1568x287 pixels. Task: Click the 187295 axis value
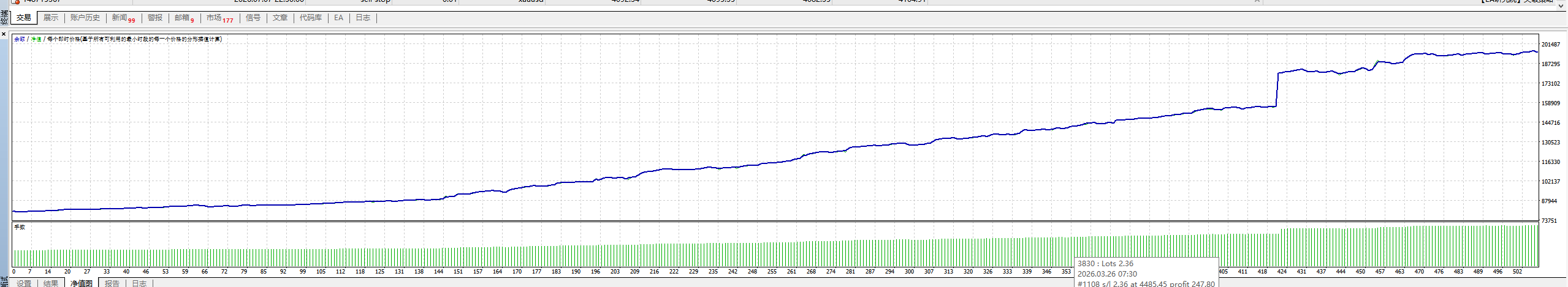click(x=1550, y=64)
